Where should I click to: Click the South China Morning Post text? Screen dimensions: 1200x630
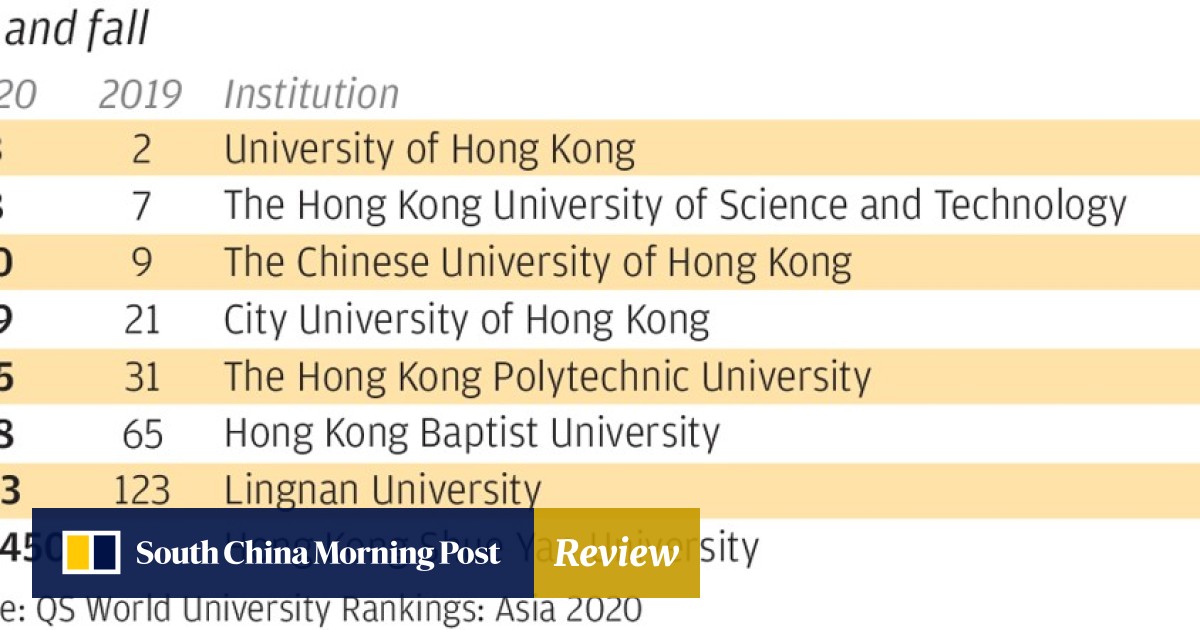(318, 553)
